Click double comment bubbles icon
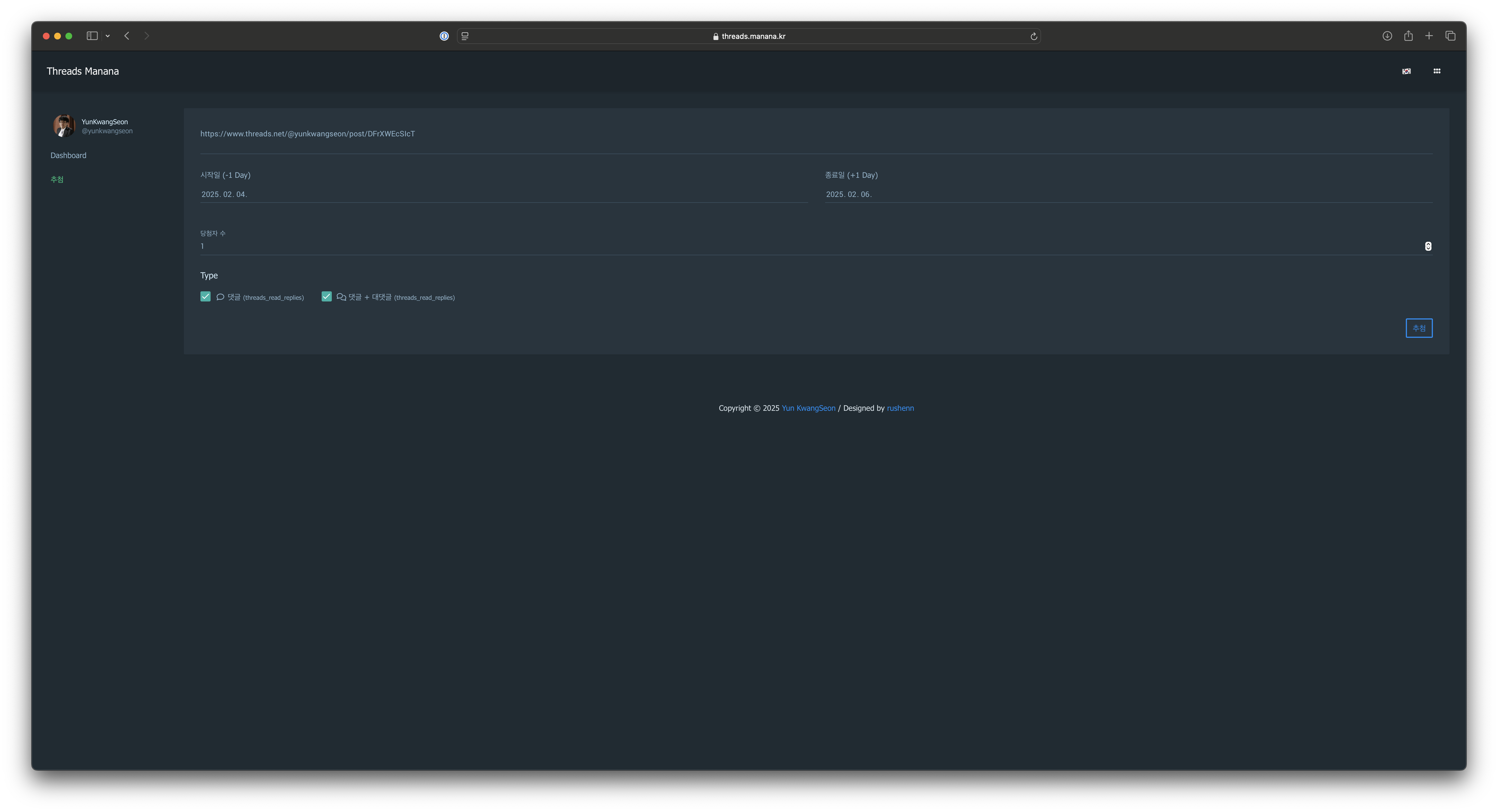 (341, 297)
